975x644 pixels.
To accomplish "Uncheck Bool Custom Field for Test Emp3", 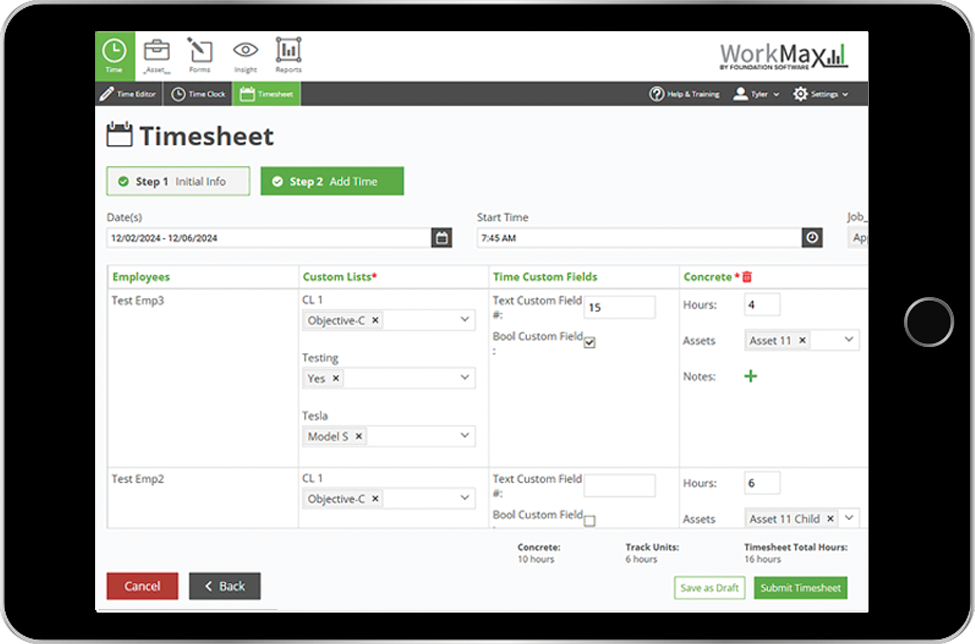I will pyautogui.click(x=589, y=343).
